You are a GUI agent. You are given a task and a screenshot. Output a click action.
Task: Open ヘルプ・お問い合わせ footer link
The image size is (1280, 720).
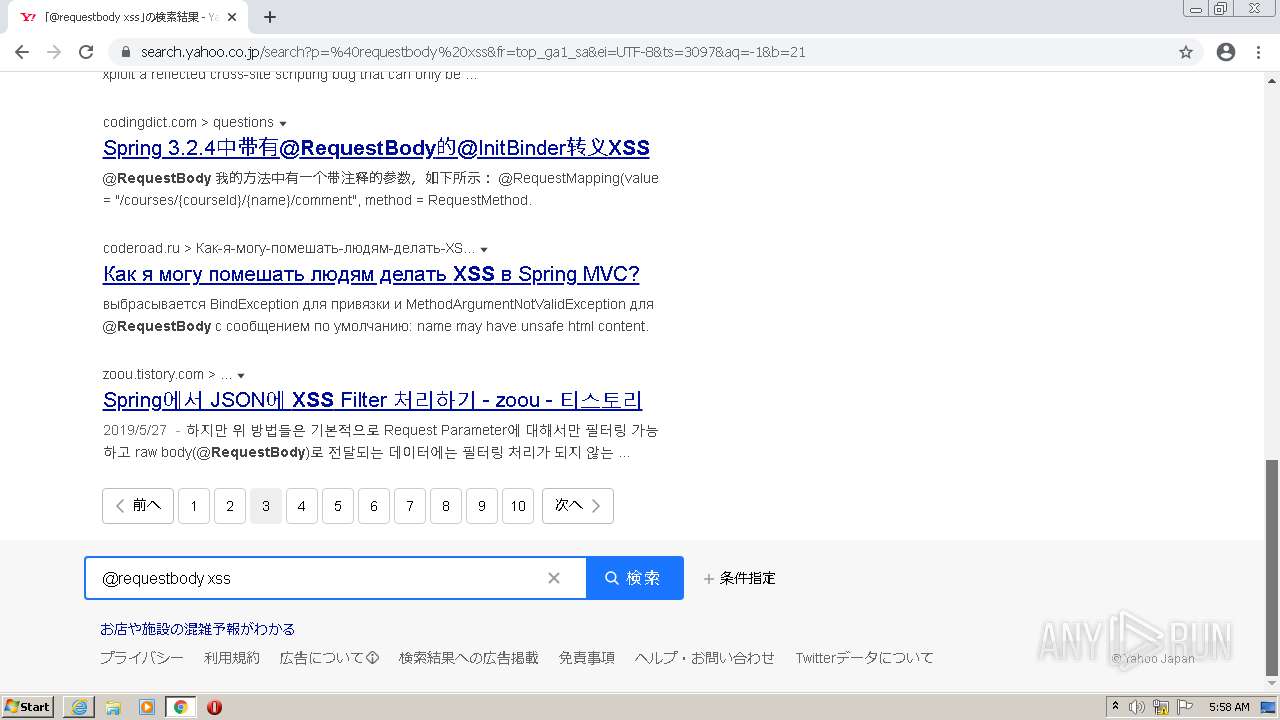705,658
